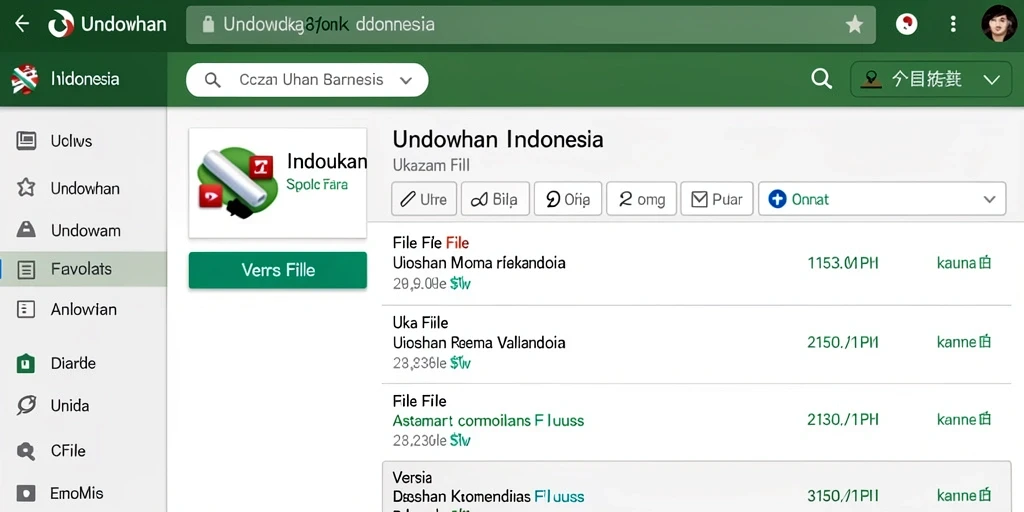Screen dimensions: 1024x512
Task: Select Anlowian in the sidebar
Action: point(84,309)
